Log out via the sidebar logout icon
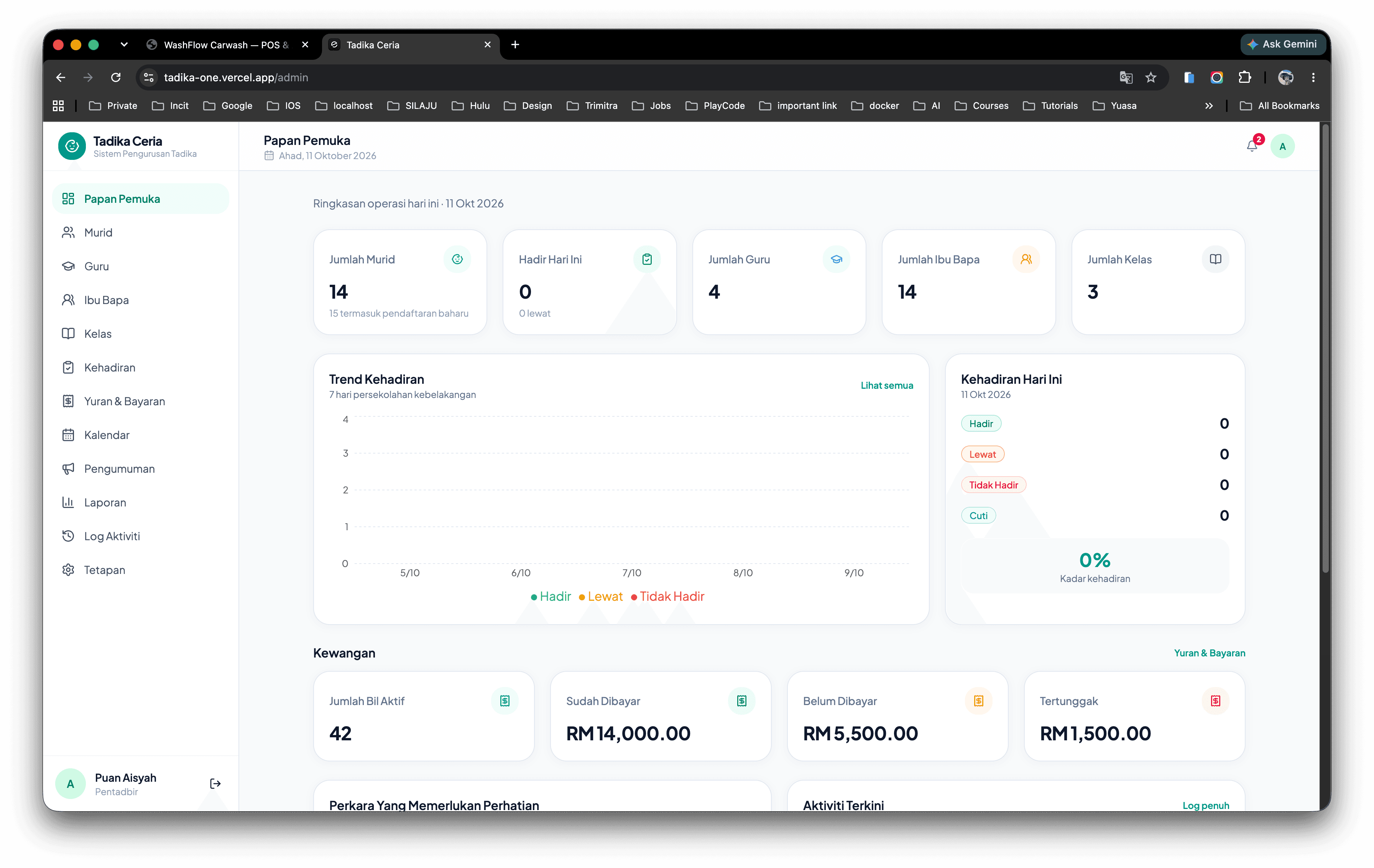This screenshot has height=868, width=1374. point(215,784)
